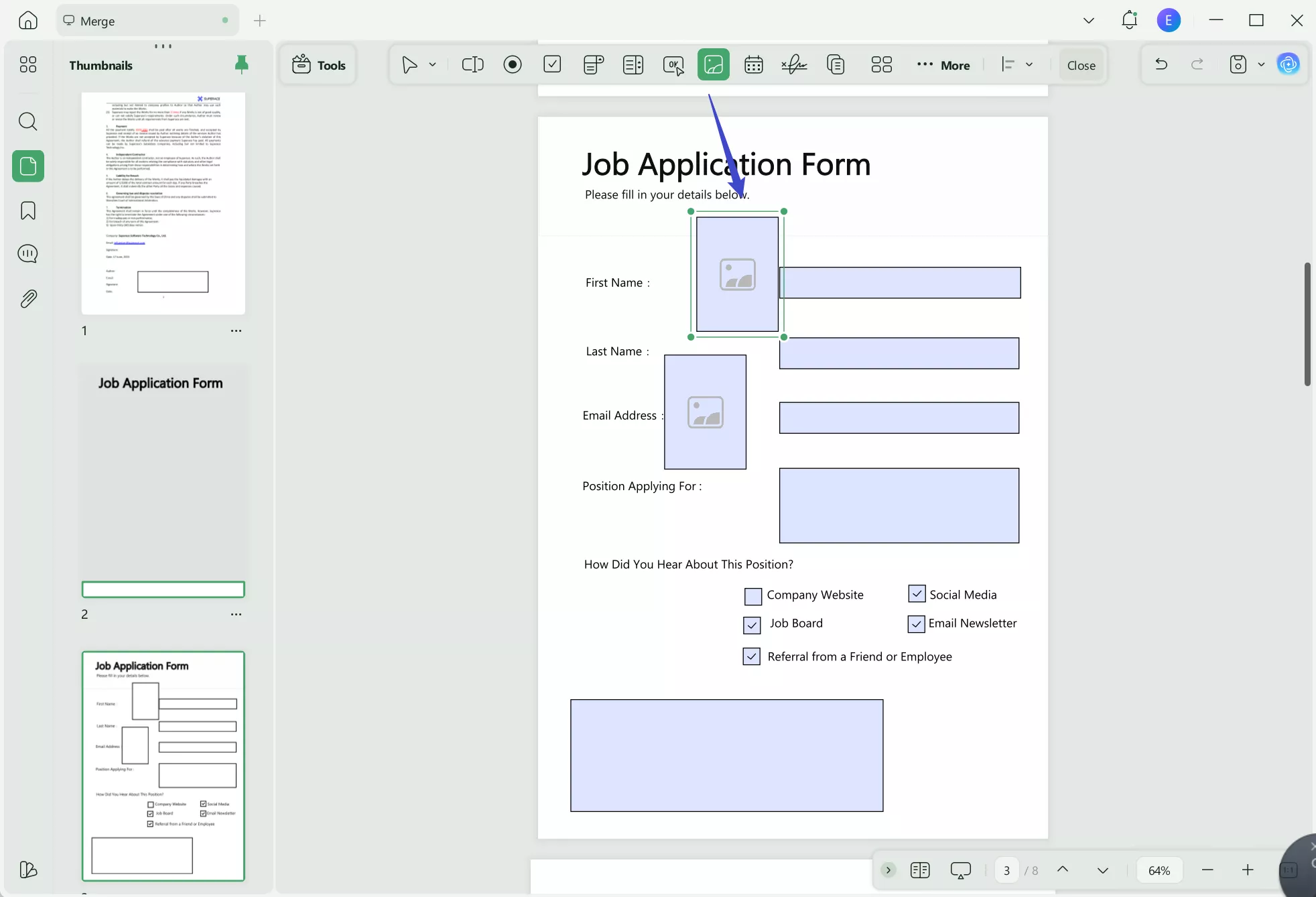The height and width of the screenshot is (897, 1316).
Task: Open the attachments panel paperclip icon
Action: tap(28, 299)
